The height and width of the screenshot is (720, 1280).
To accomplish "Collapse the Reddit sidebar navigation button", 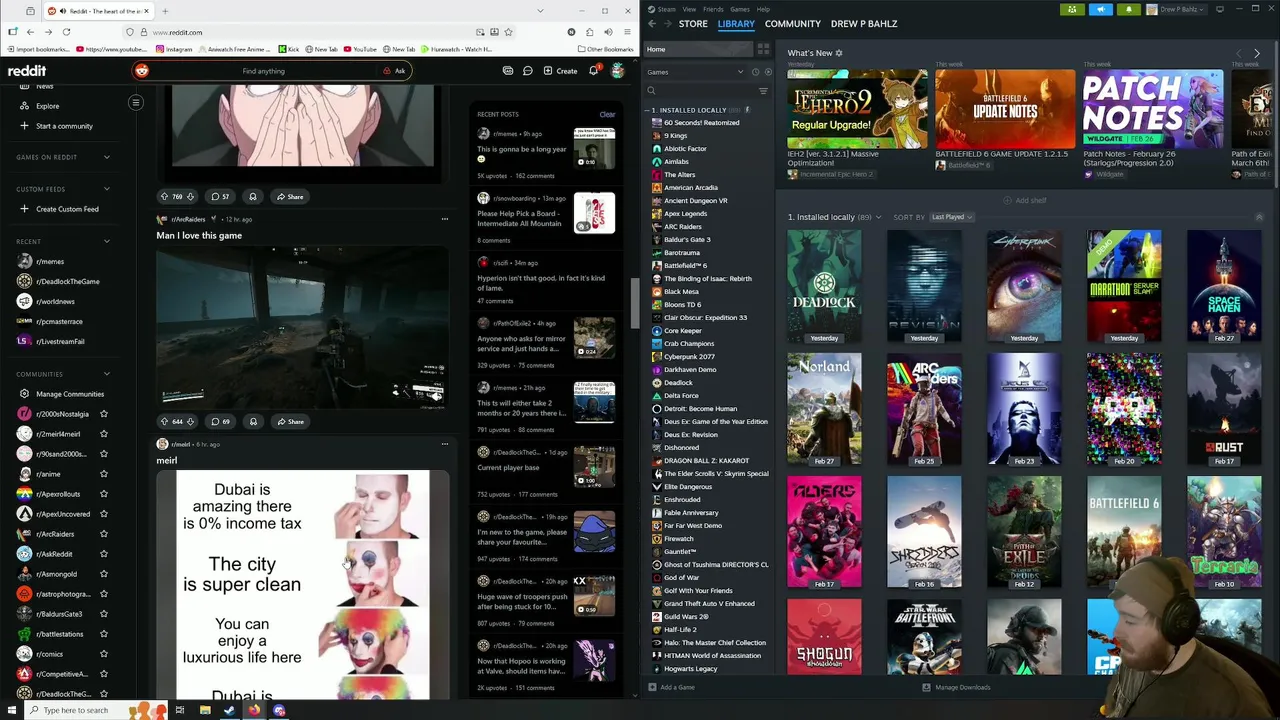I will point(136,102).
